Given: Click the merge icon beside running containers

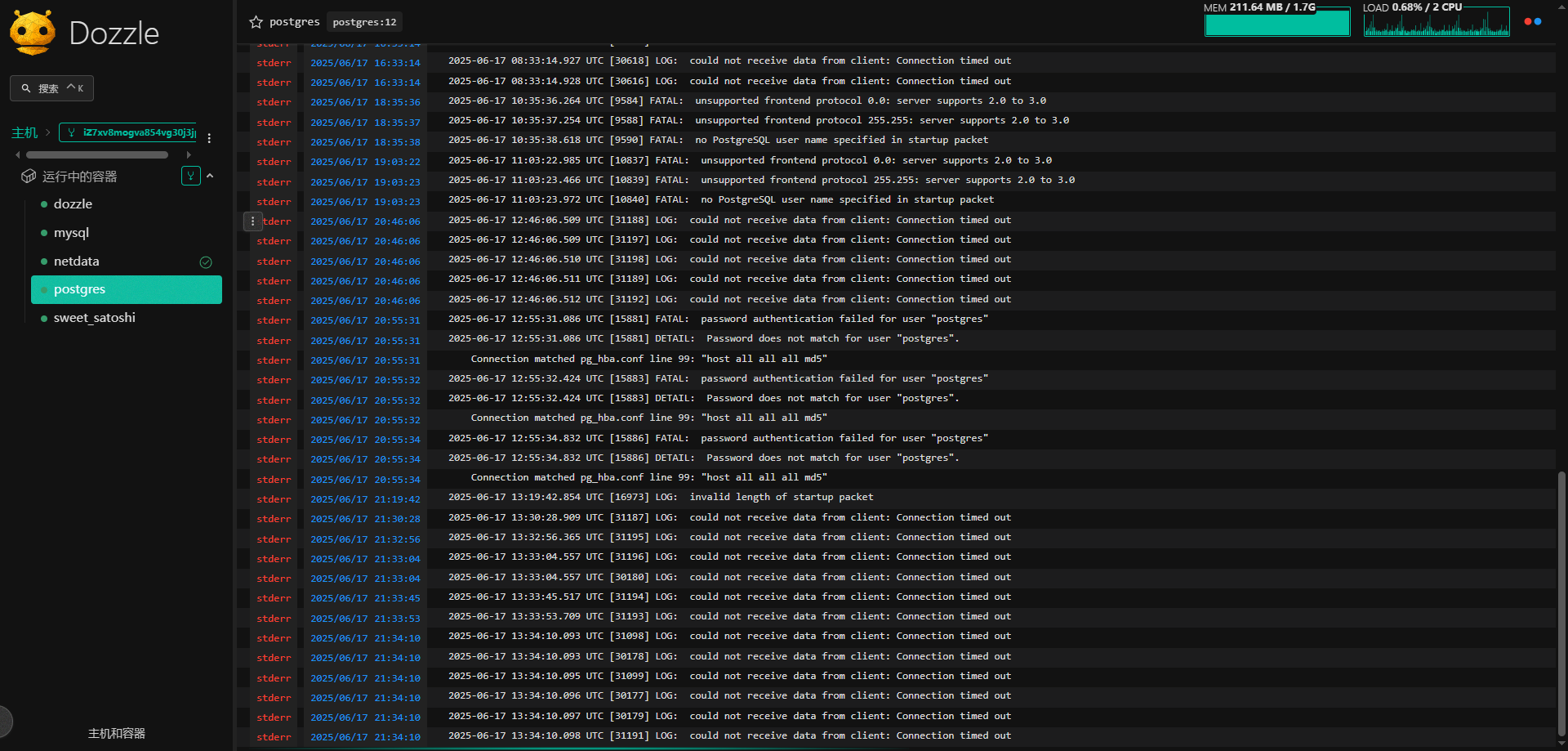Looking at the screenshot, I should (x=190, y=176).
